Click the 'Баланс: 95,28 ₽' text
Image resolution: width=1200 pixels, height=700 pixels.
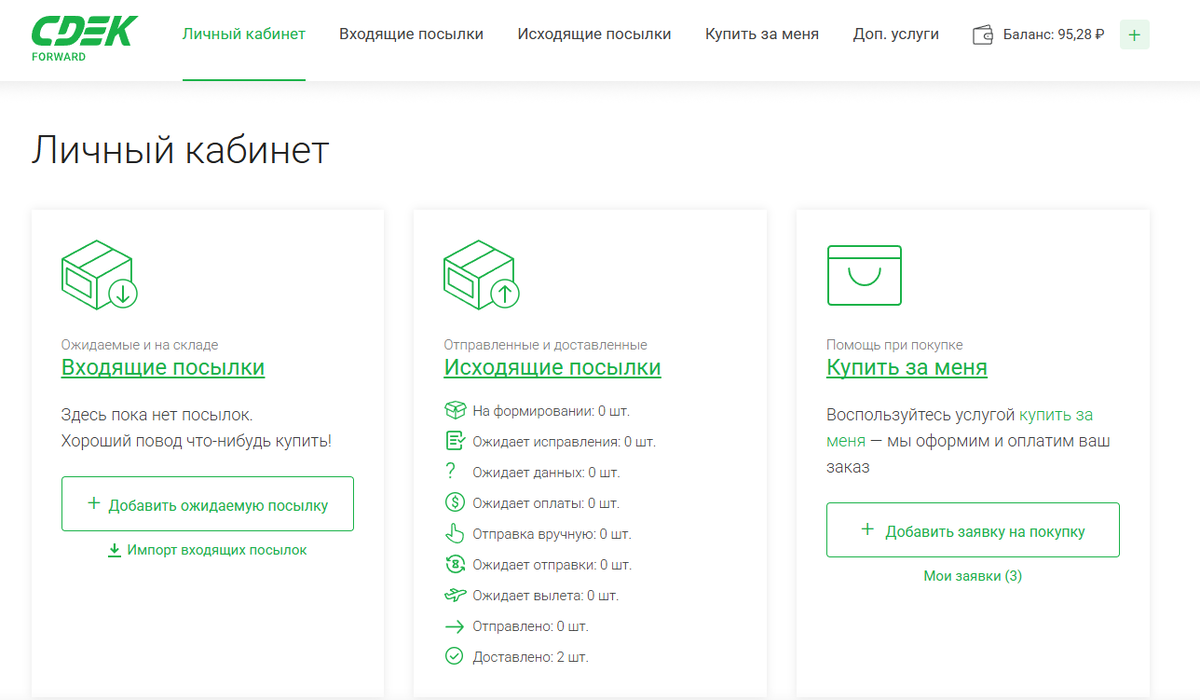[1054, 35]
